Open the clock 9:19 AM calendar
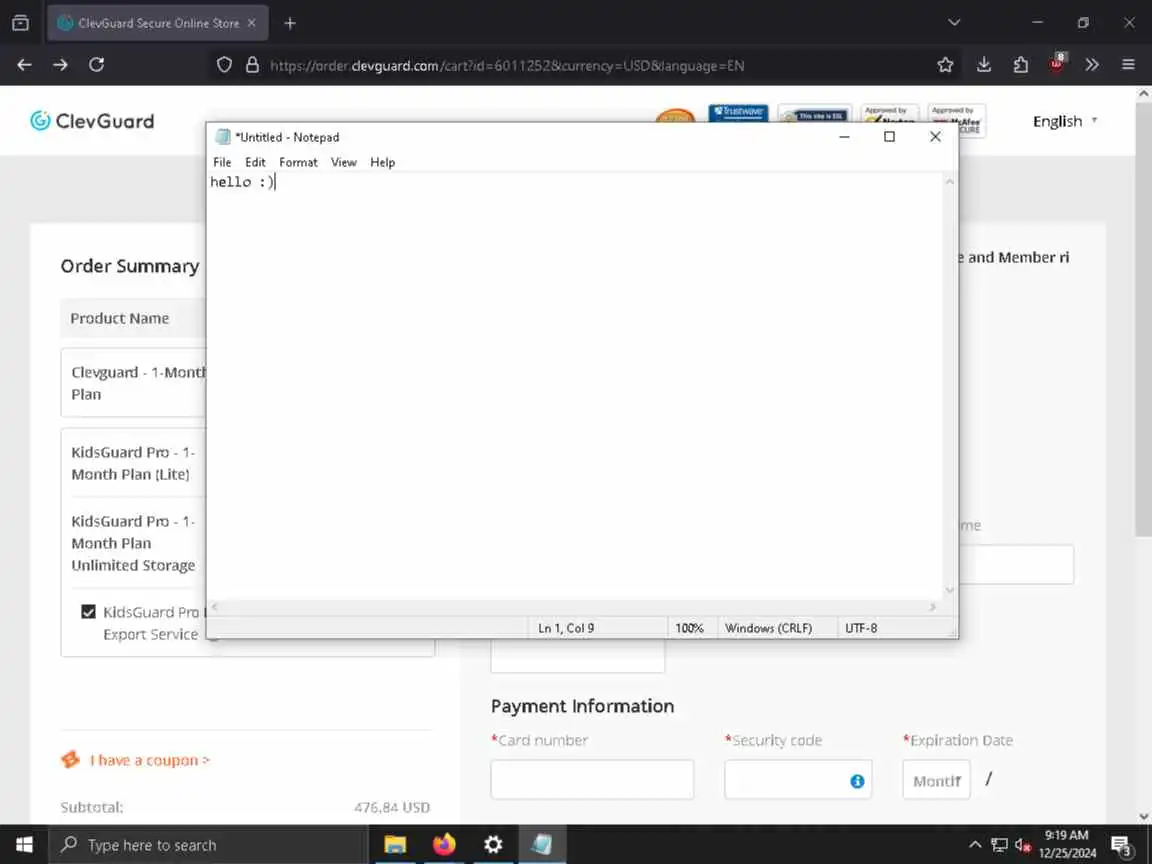 pos(1067,844)
